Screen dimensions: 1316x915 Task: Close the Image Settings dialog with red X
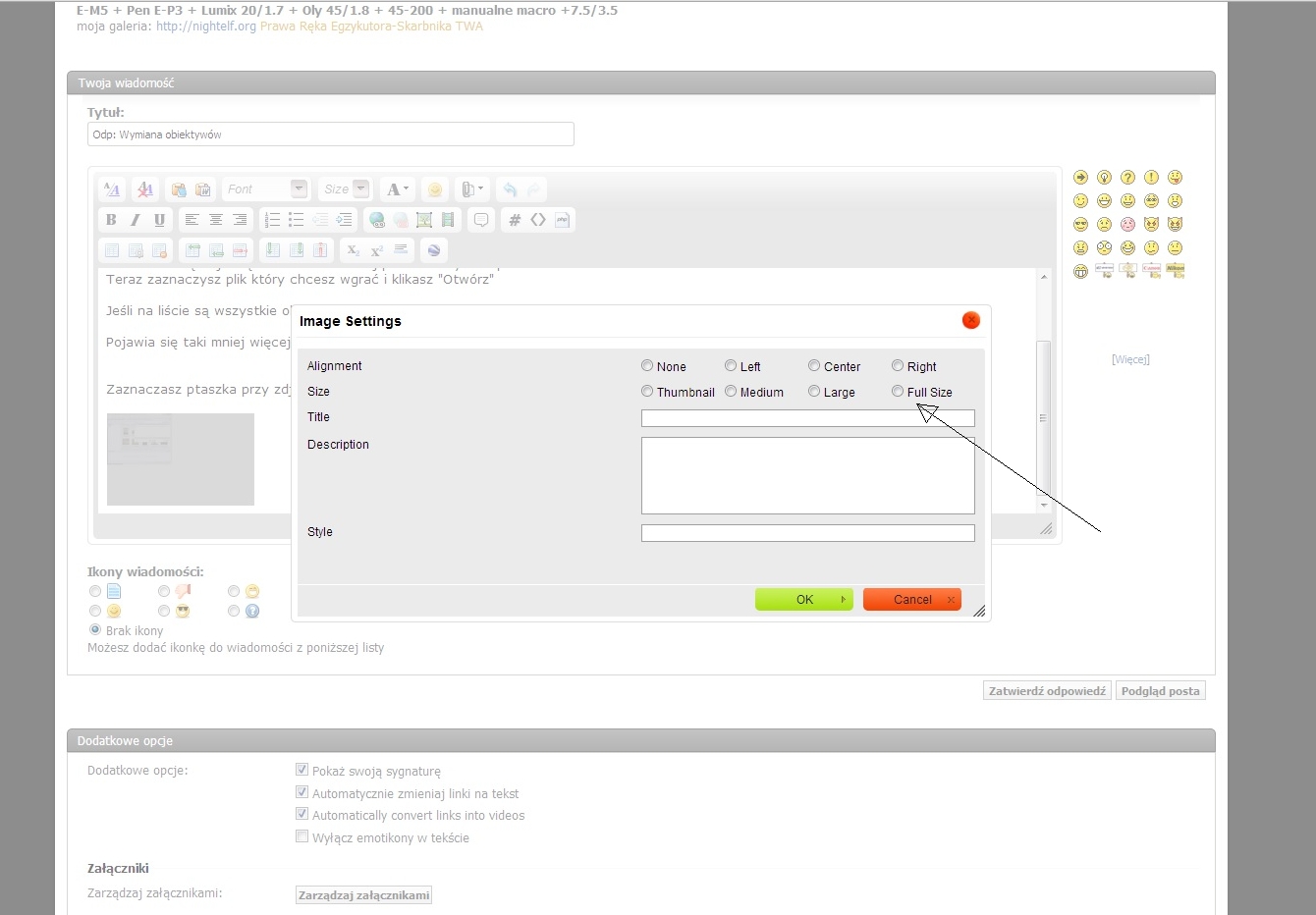970,320
